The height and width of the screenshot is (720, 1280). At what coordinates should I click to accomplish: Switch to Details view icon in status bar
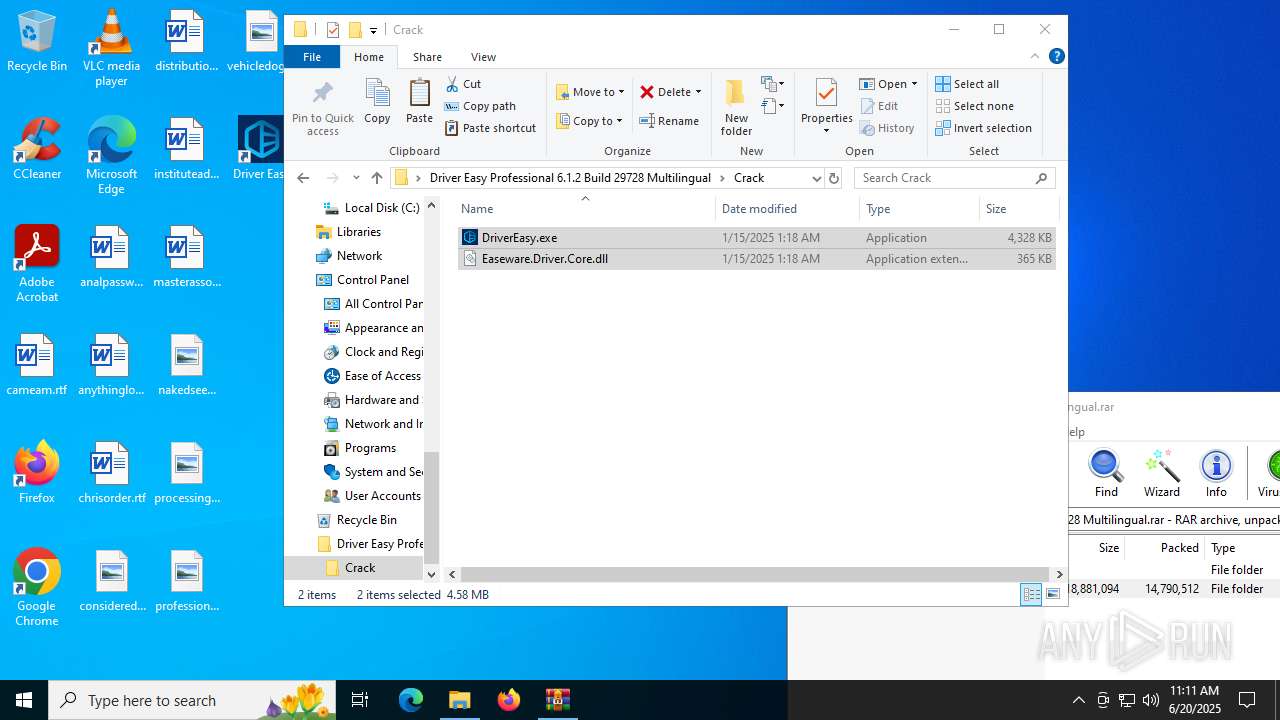pyautogui.click(x=1031, y=594)
